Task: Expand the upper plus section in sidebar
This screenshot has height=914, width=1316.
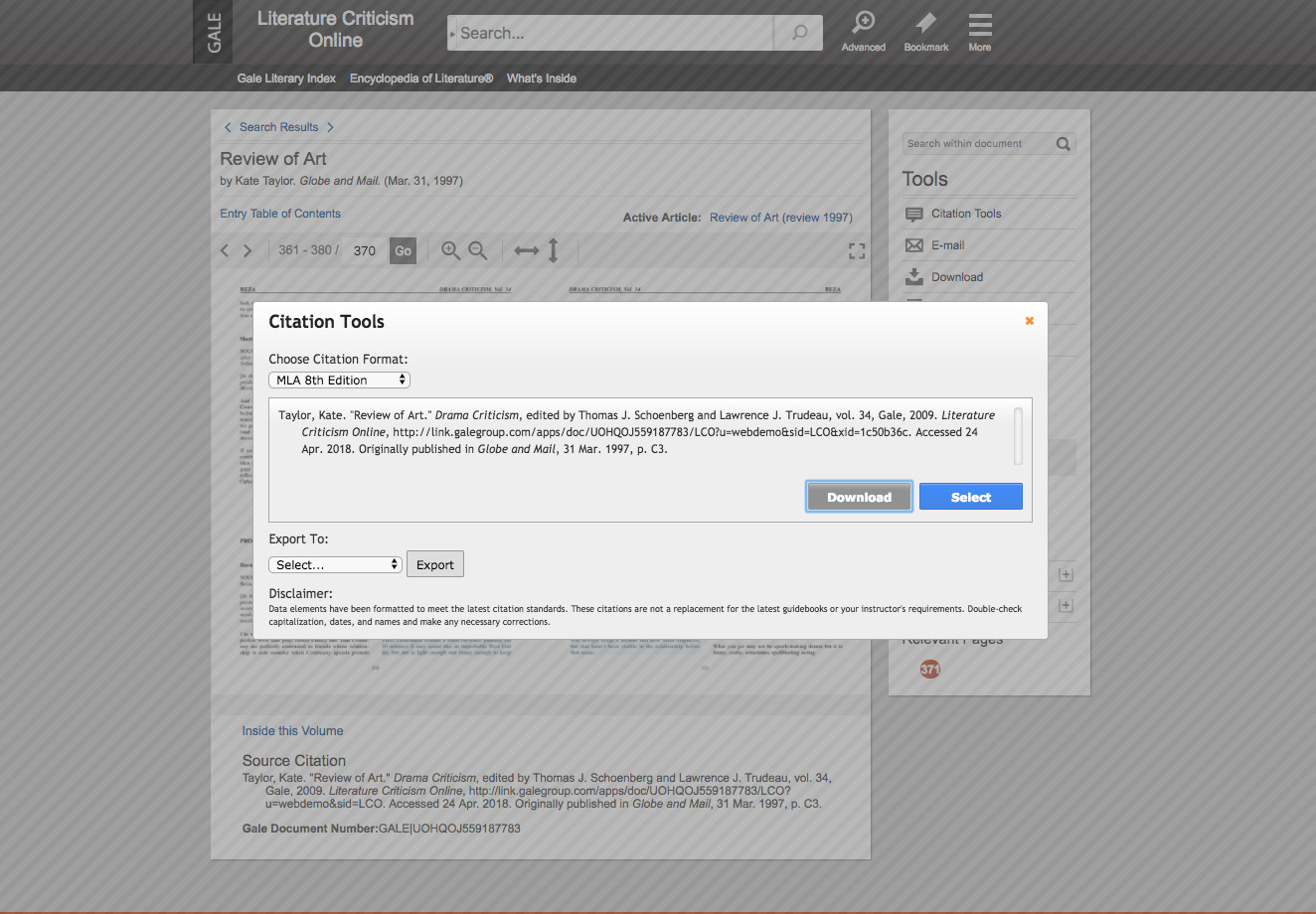Action: click(1066, 574)
